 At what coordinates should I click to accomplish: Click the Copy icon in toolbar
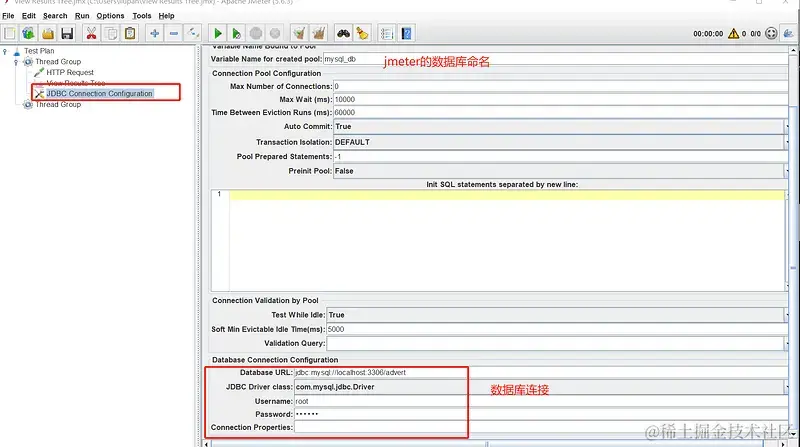coord(111,34)
